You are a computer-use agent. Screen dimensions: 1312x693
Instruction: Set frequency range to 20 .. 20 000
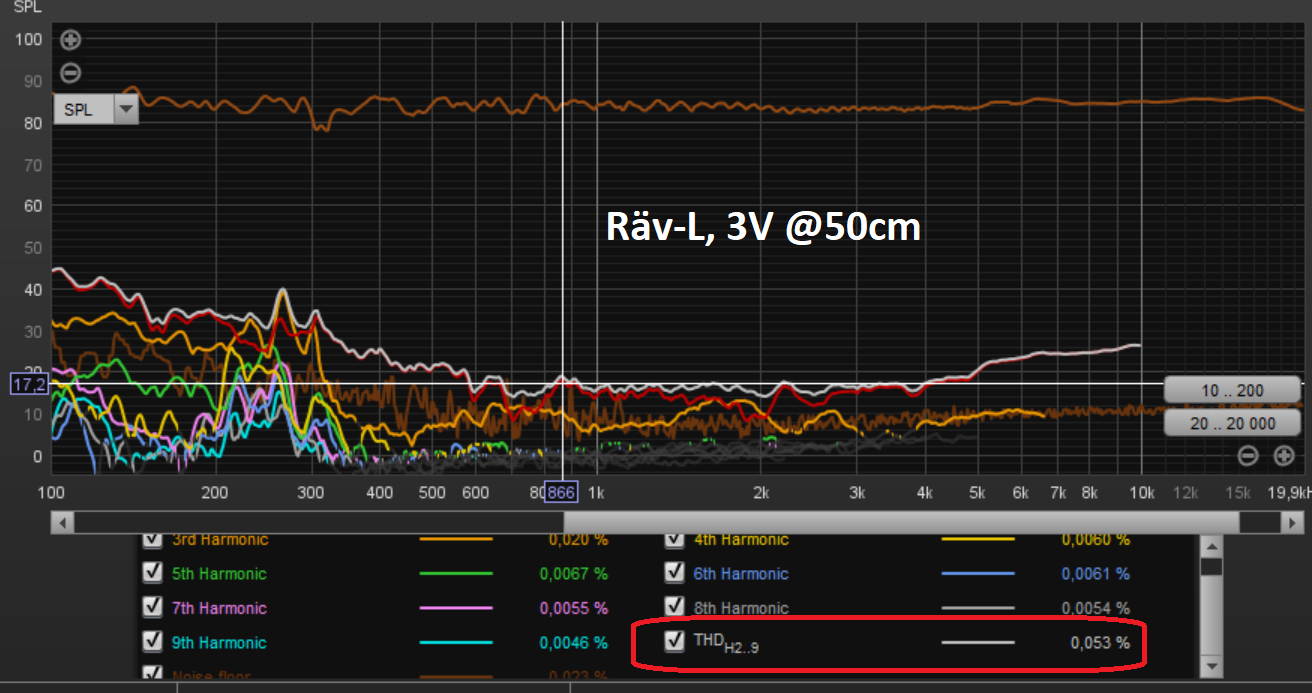pos(1232,423)
